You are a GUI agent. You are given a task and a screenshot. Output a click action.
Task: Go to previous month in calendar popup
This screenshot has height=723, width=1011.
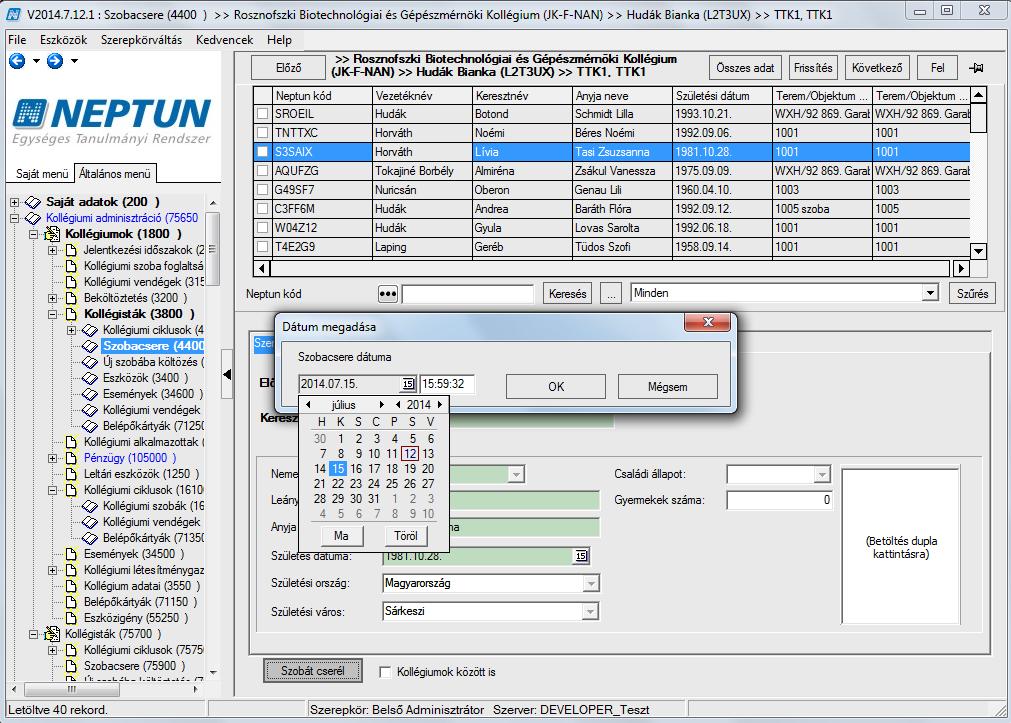point(308,405)
